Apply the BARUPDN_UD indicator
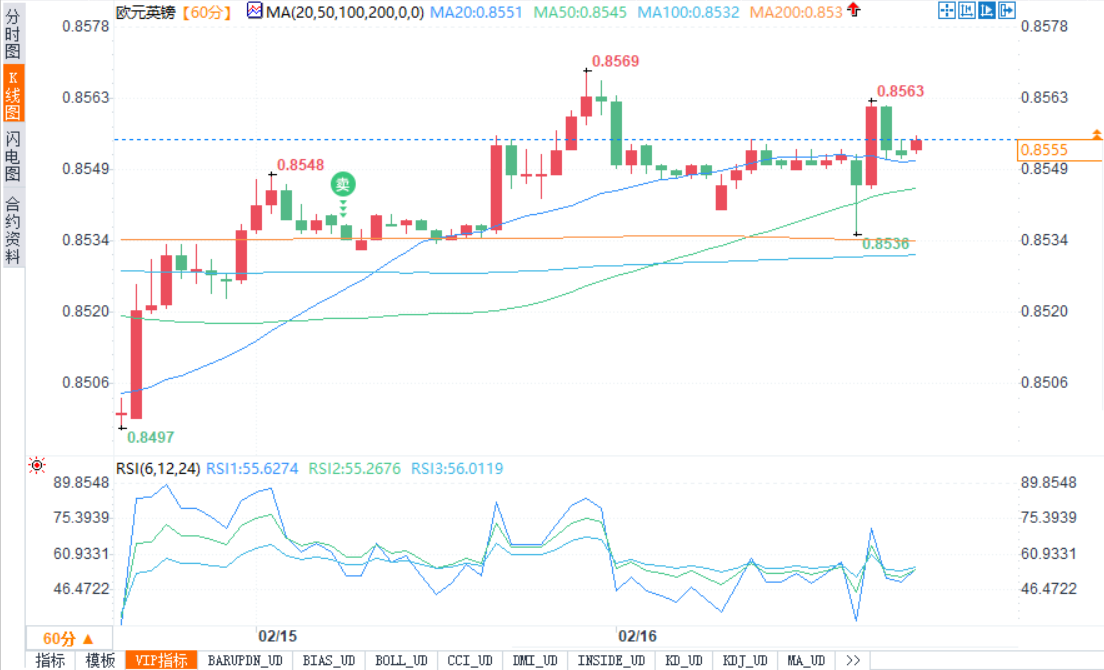This screenshot has width=1104, height=670. pos(245,660)
